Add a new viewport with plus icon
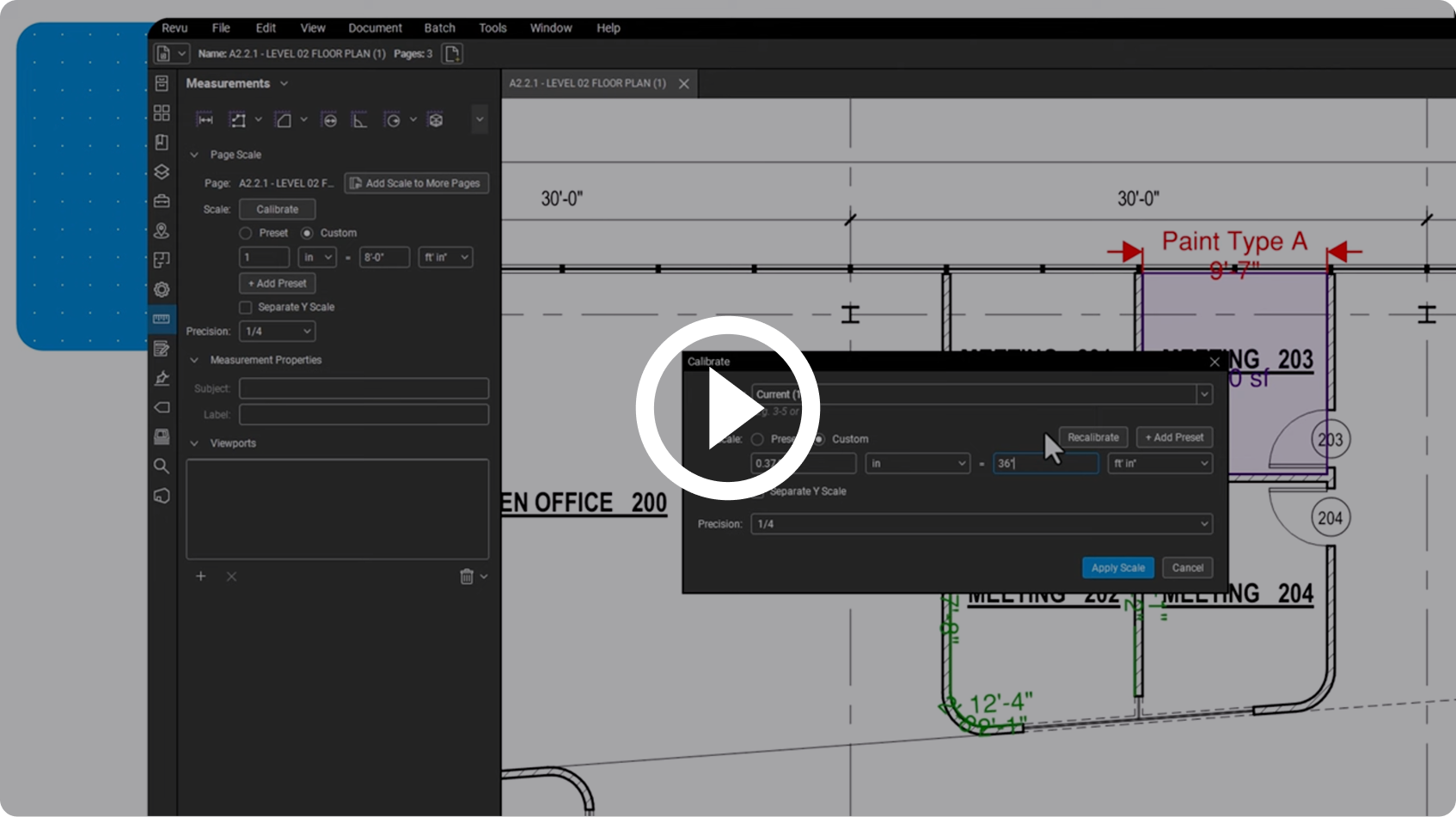This screenshot has width=1456, height=817. click(200, 576)
